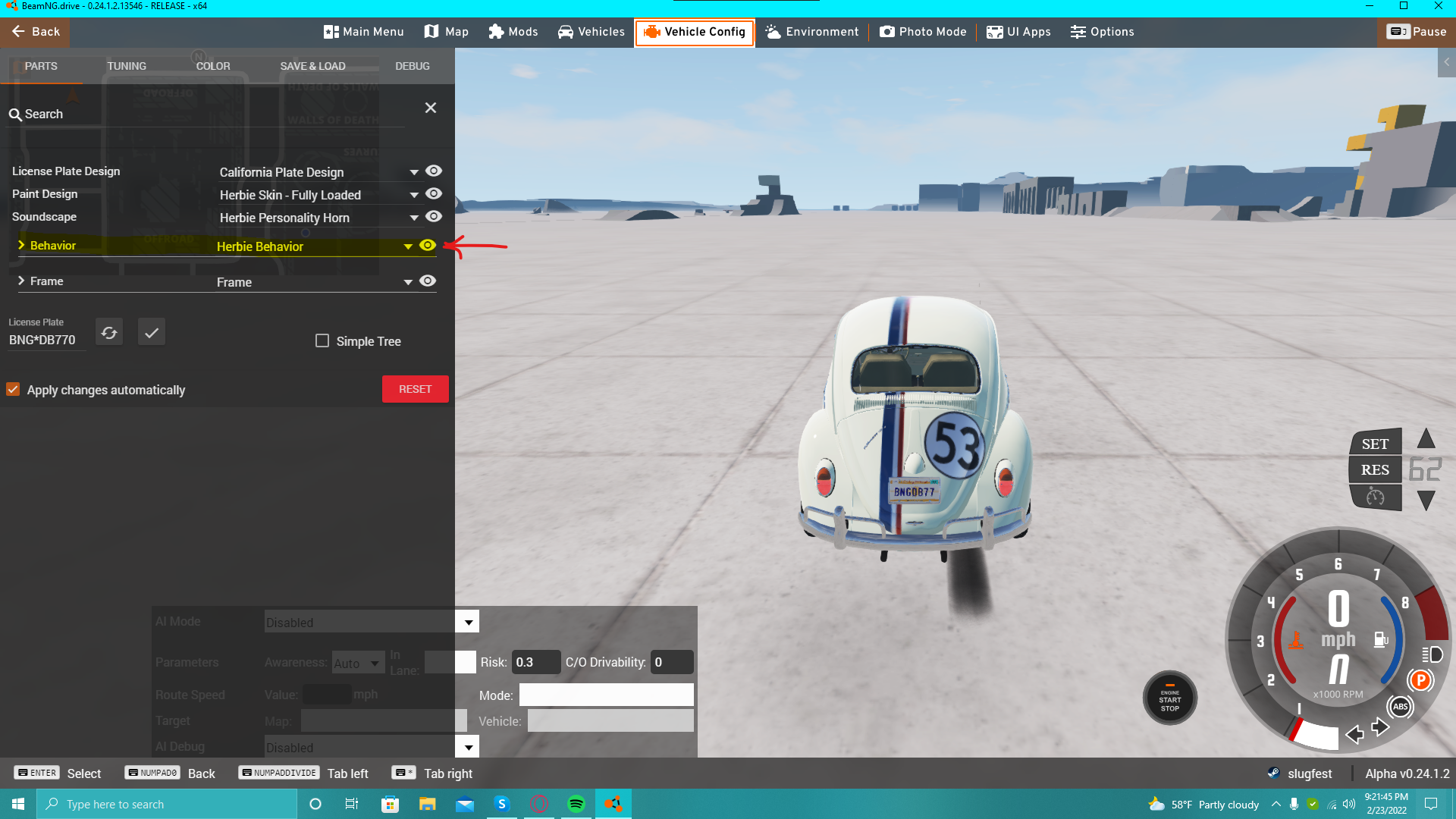Open the Main Menu
Screen dimensions: 1456x819
click(364, 32)
